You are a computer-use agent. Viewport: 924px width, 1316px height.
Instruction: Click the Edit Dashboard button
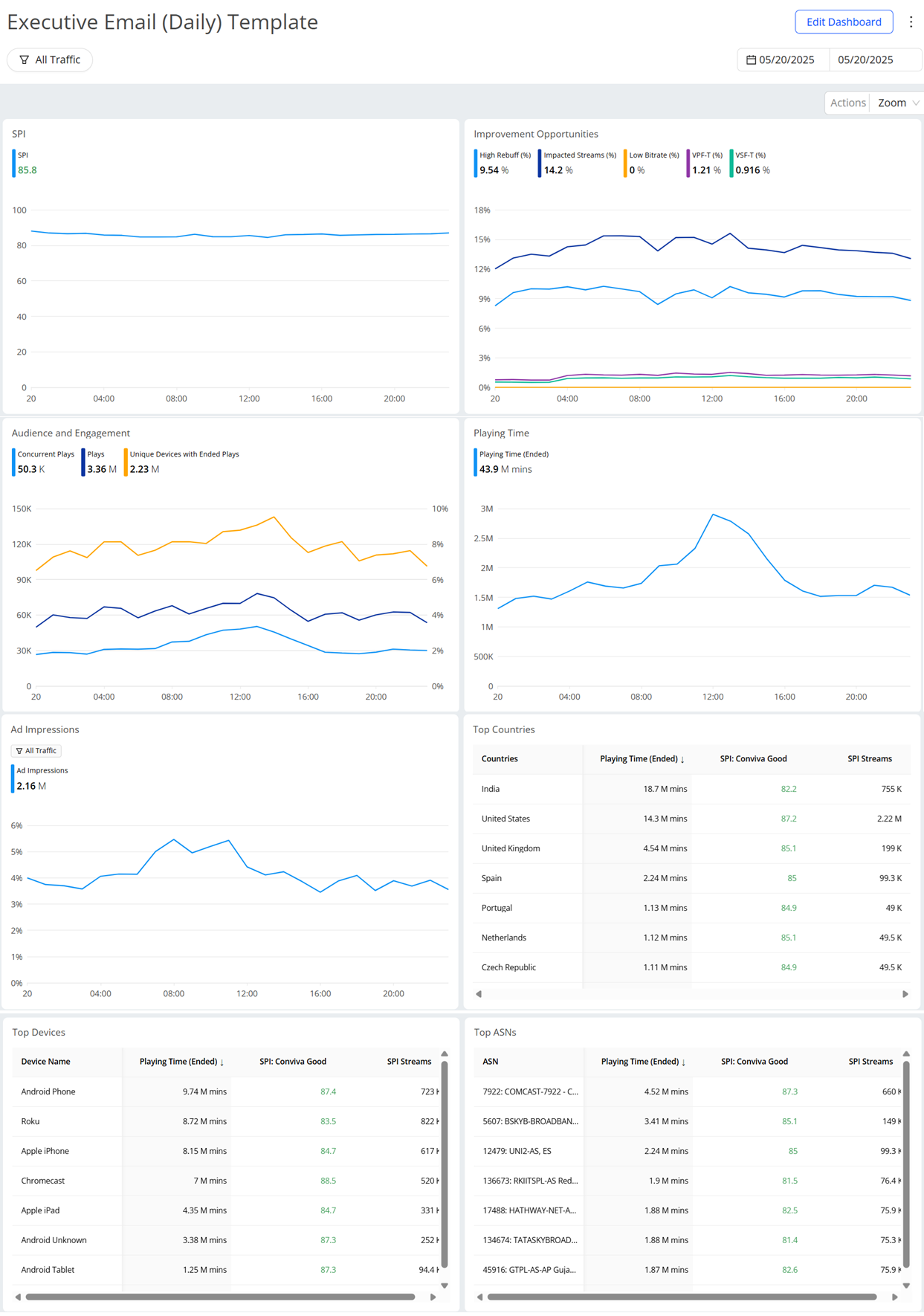tap(844, 22)
